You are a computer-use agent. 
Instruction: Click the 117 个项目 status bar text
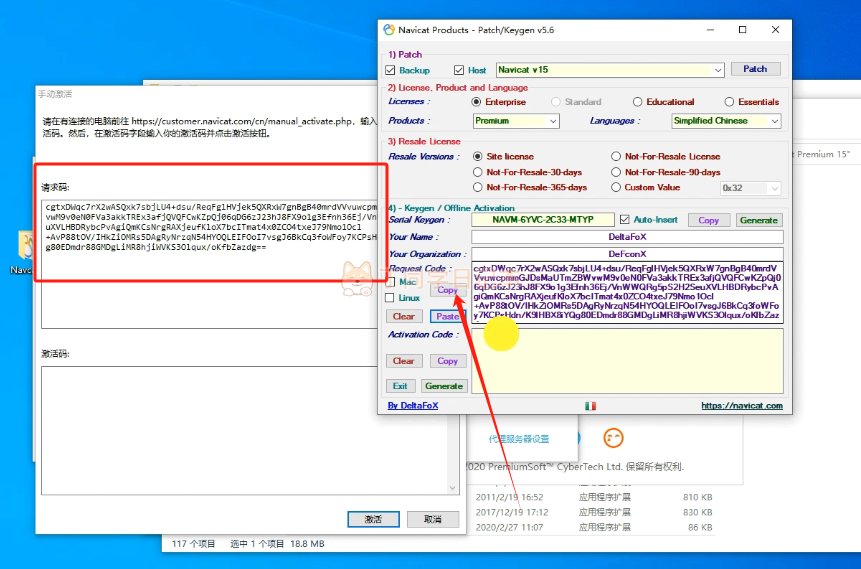(193, 544)
